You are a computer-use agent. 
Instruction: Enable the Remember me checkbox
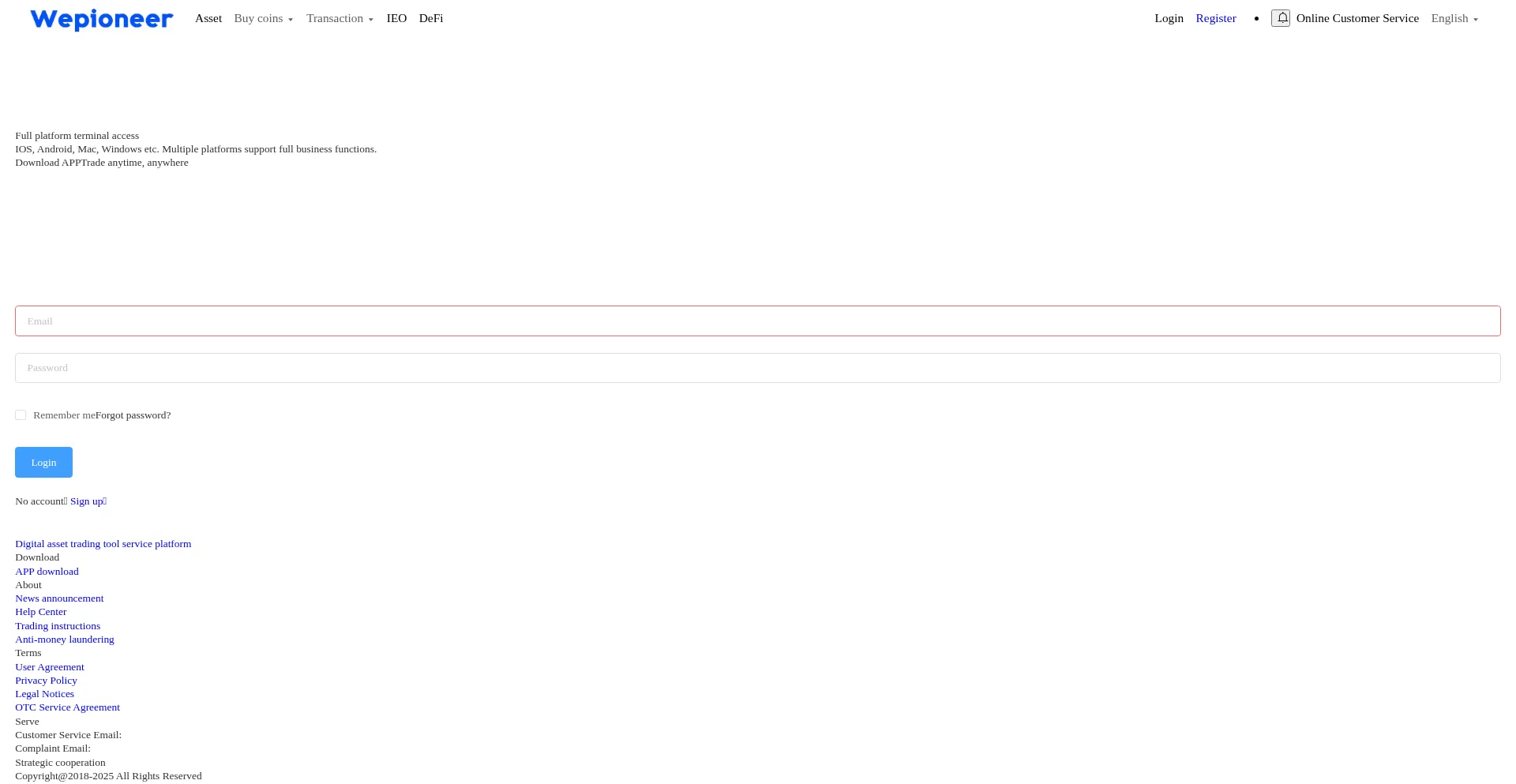[21, 415]
